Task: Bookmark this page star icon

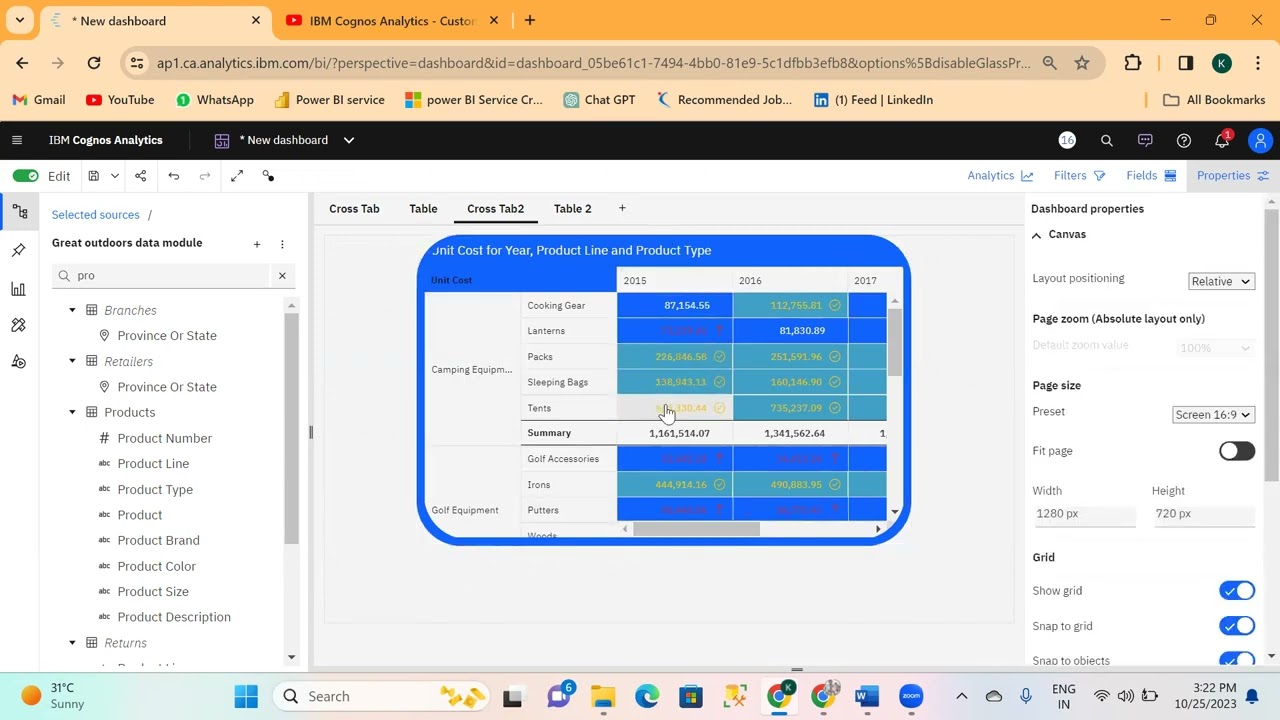Action: 1082,63
